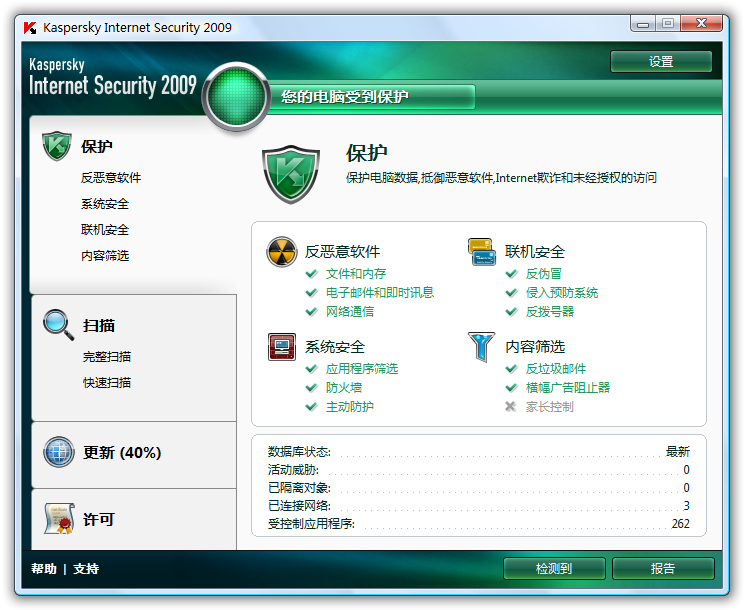The image size is (744, 610).
Task: Open 反伪冒 anti-phishing link
Action: [x=544, y=274]
